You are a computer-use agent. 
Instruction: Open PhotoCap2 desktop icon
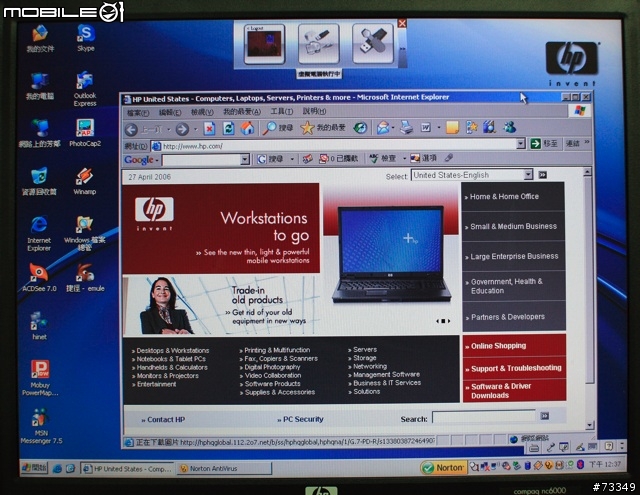click(x=85, y=133)
